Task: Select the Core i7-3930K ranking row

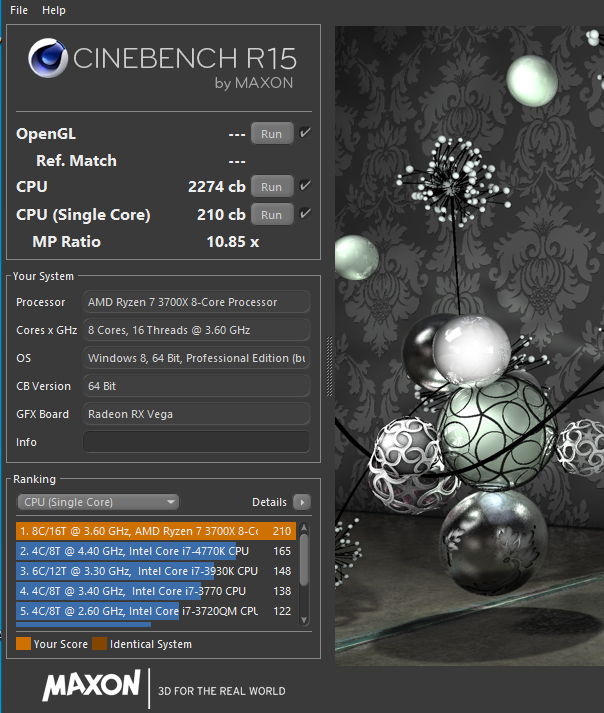Action: point(156,571)
